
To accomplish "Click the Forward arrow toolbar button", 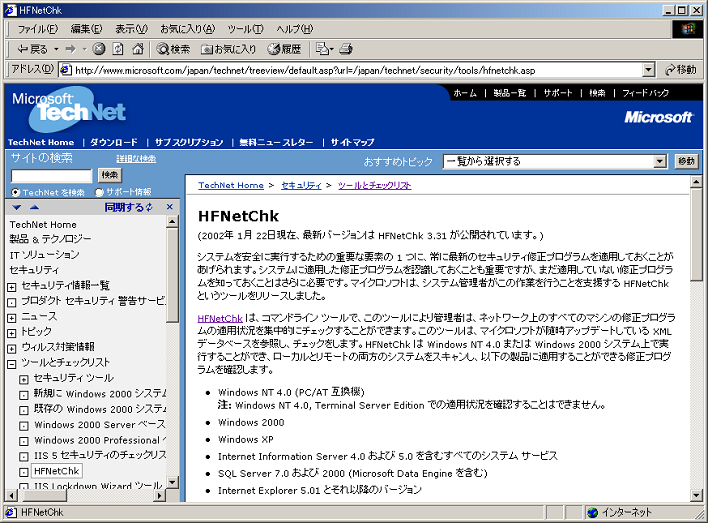I will point(70,49).
